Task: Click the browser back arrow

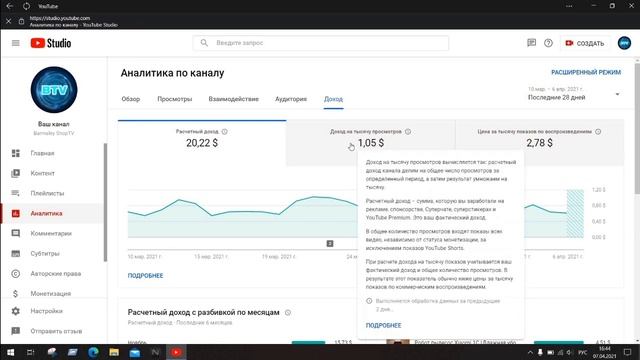Action: [9, 6]
